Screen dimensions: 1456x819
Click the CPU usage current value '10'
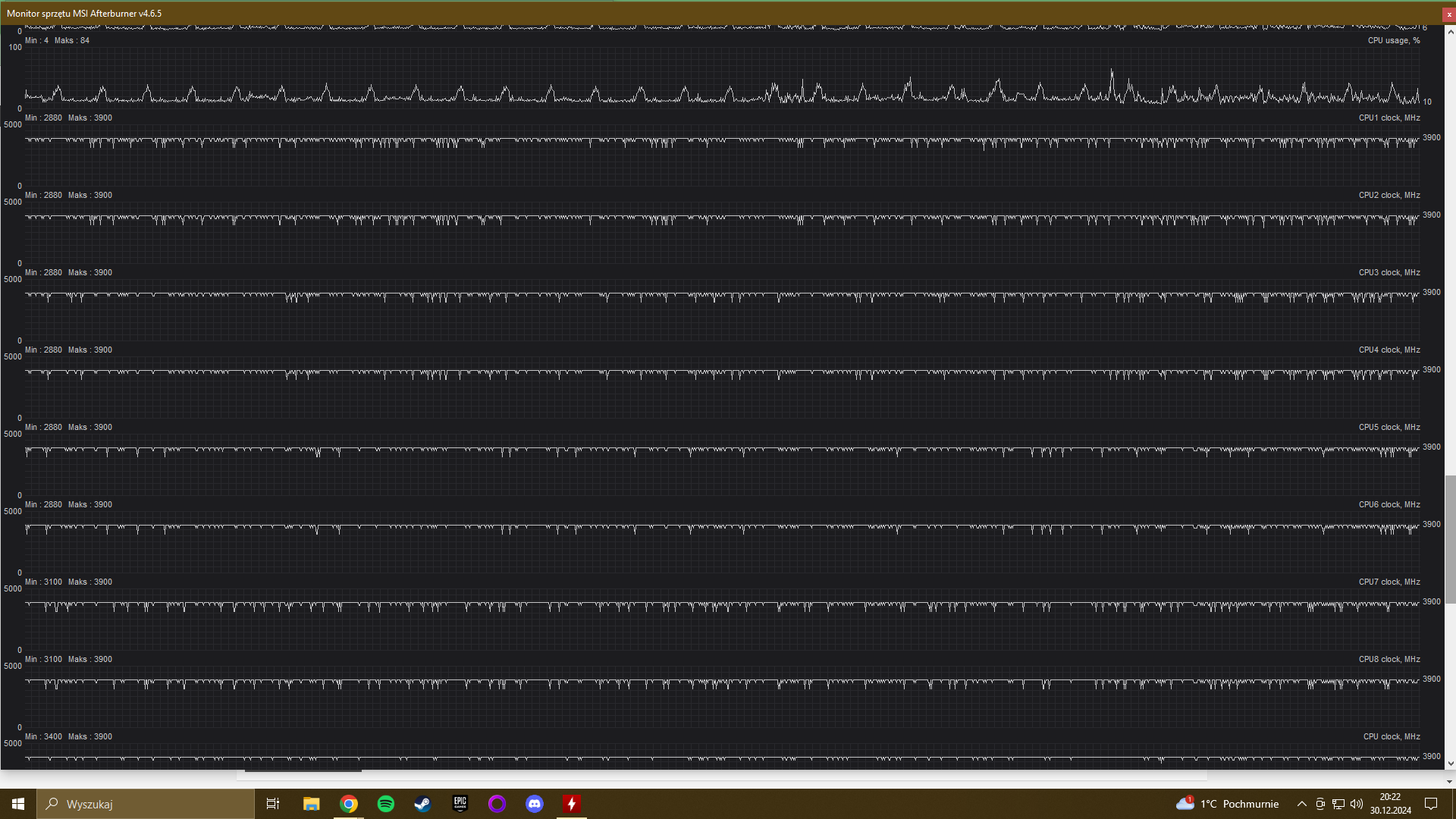coord(1427,102)
